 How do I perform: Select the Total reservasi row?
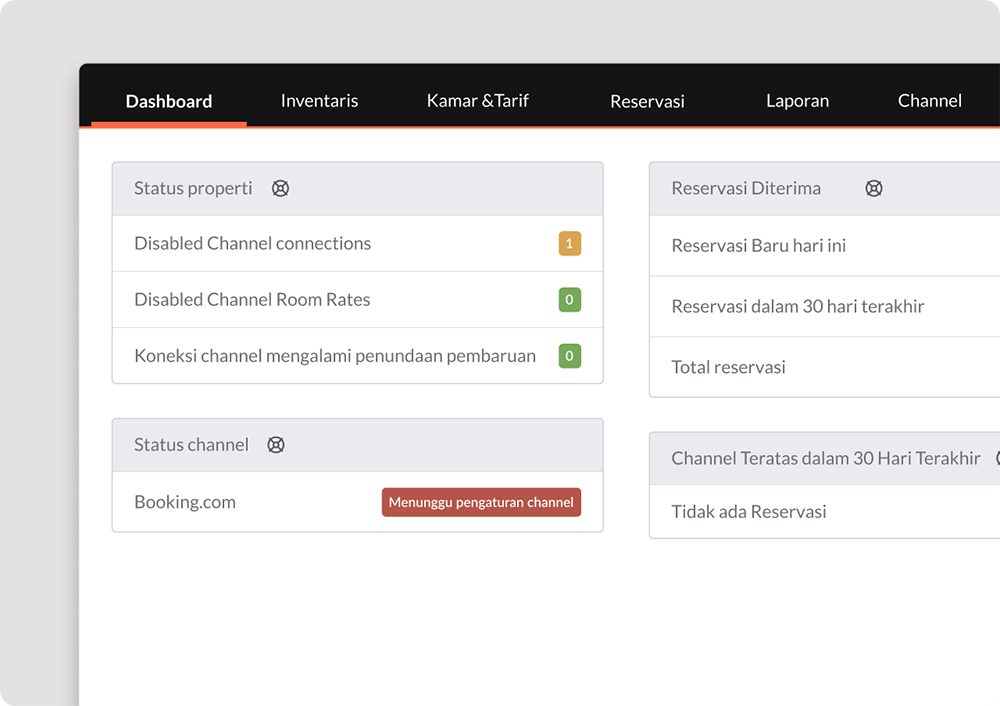coord(728,367)
